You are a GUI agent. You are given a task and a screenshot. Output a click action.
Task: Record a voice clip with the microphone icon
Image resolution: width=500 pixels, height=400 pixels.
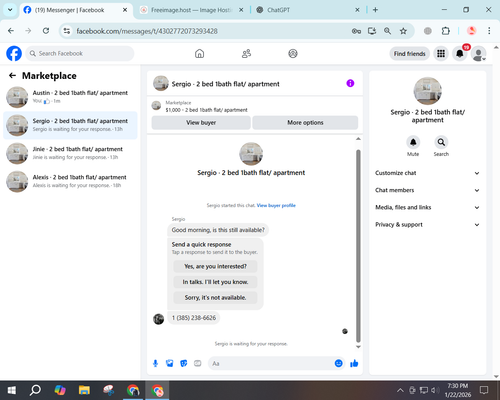click(155, 363)
